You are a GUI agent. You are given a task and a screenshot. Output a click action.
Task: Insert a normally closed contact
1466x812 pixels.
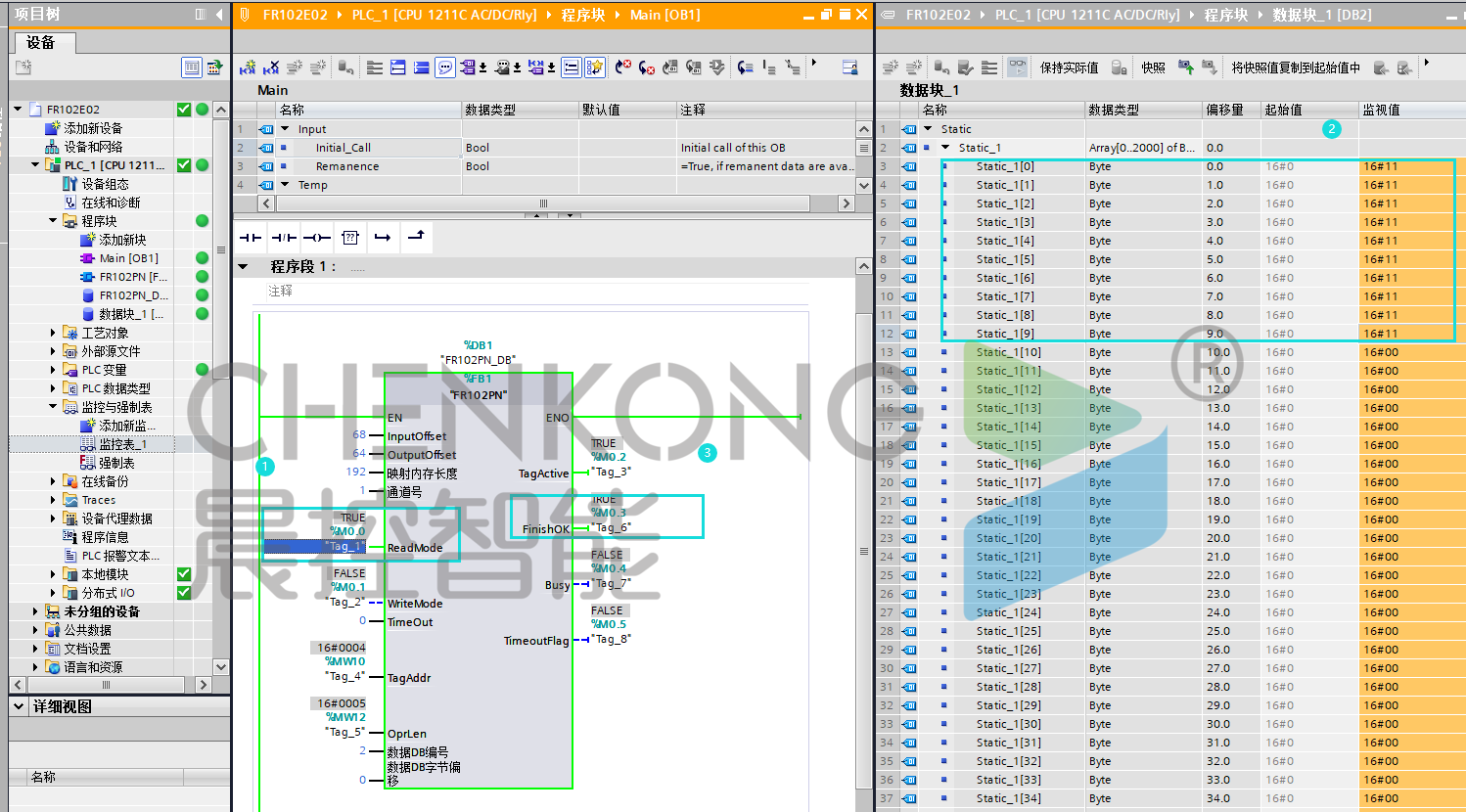click(284, 237)
